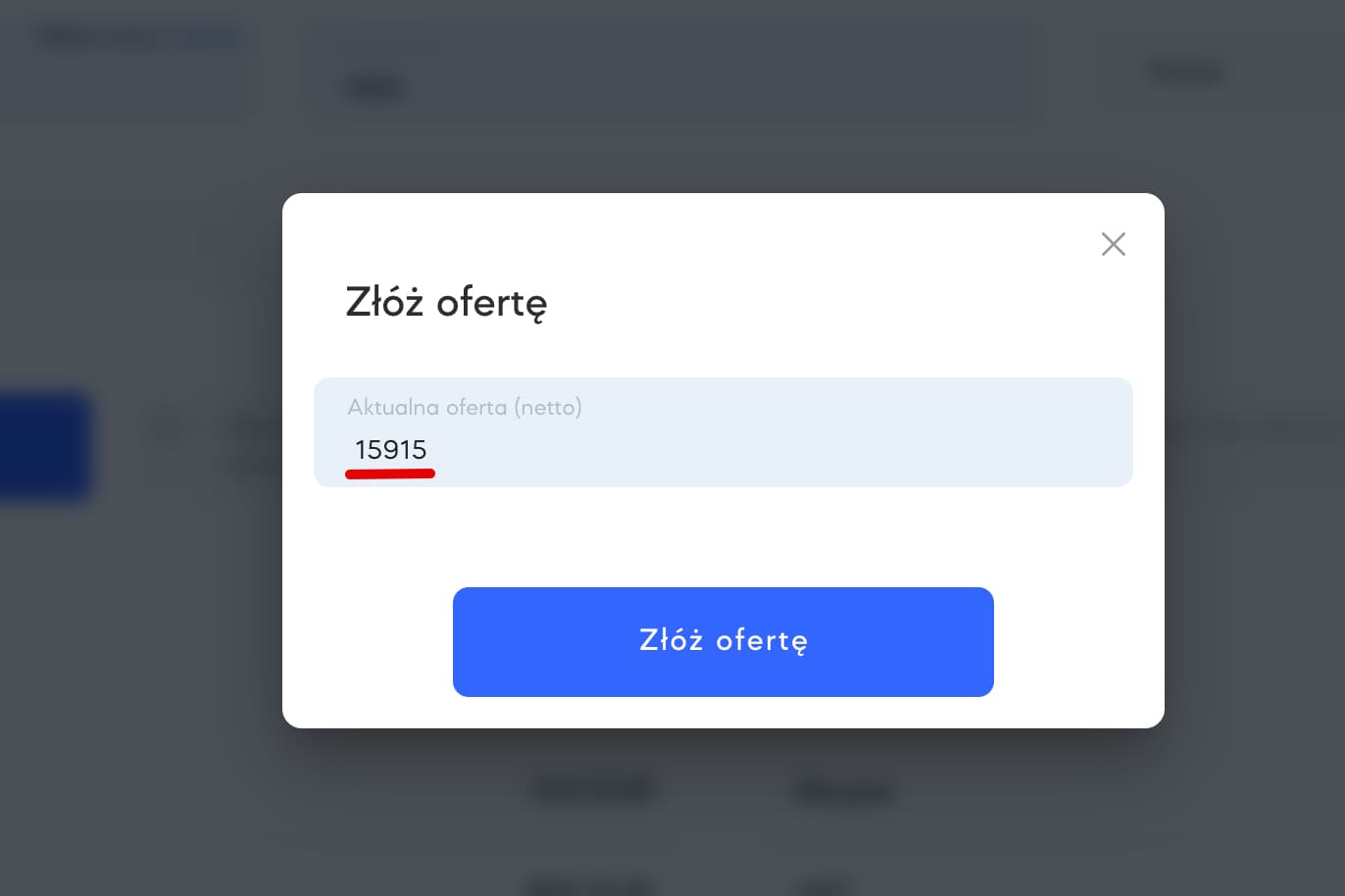The image size is (1345, 896).
Task: Click the Aktualna oferta (netto) input field
Action: (722, 431)
